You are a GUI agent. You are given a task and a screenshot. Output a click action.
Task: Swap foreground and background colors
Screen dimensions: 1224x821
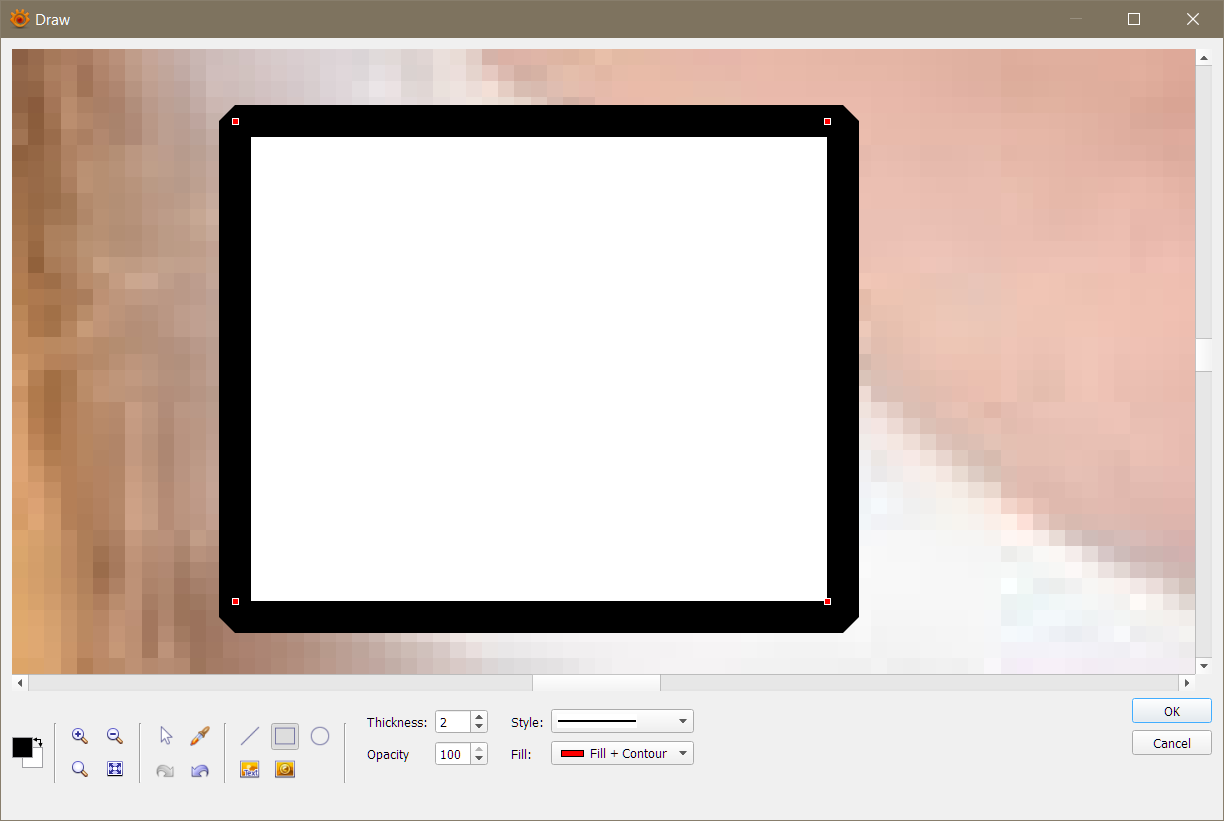[38, 742]
